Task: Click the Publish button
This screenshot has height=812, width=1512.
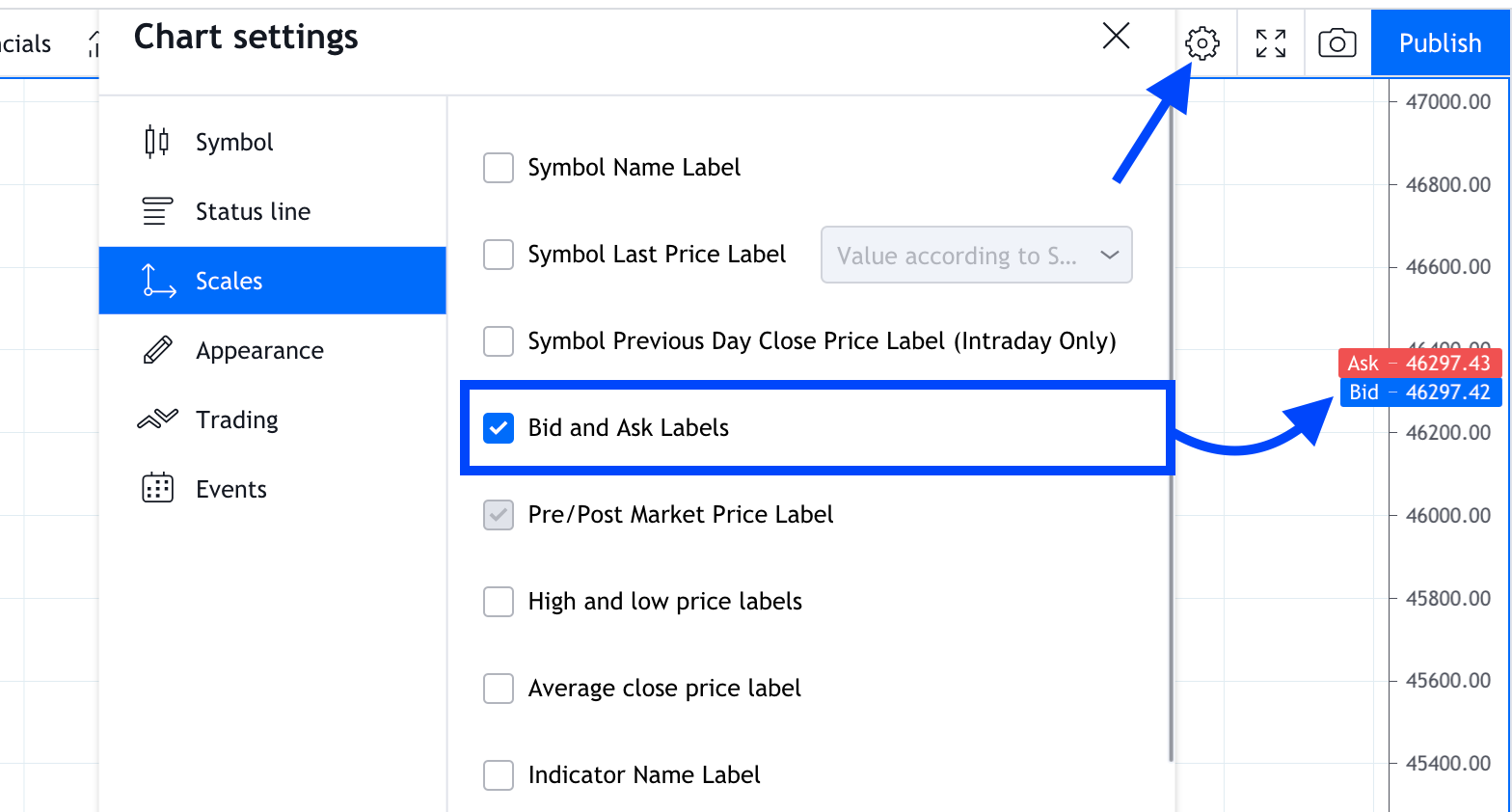Action: 1440,43
